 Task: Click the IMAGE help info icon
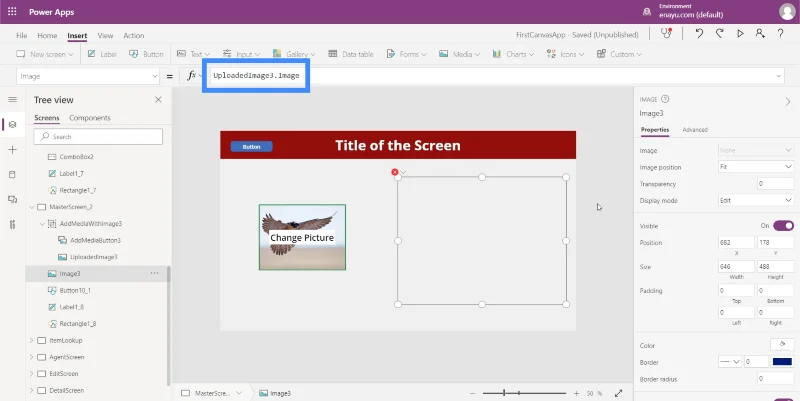coord(665,99)
